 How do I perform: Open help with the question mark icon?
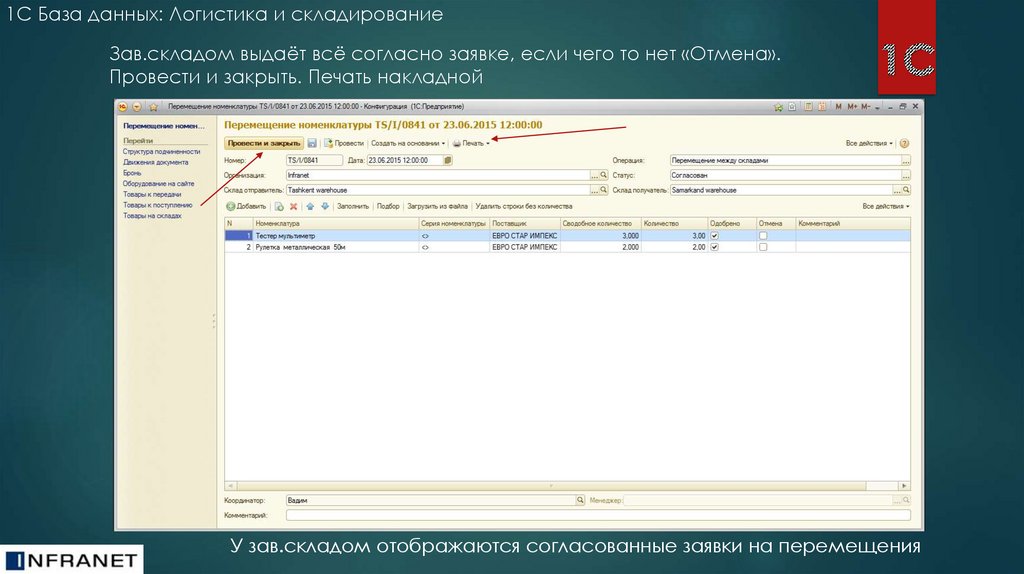904,143
